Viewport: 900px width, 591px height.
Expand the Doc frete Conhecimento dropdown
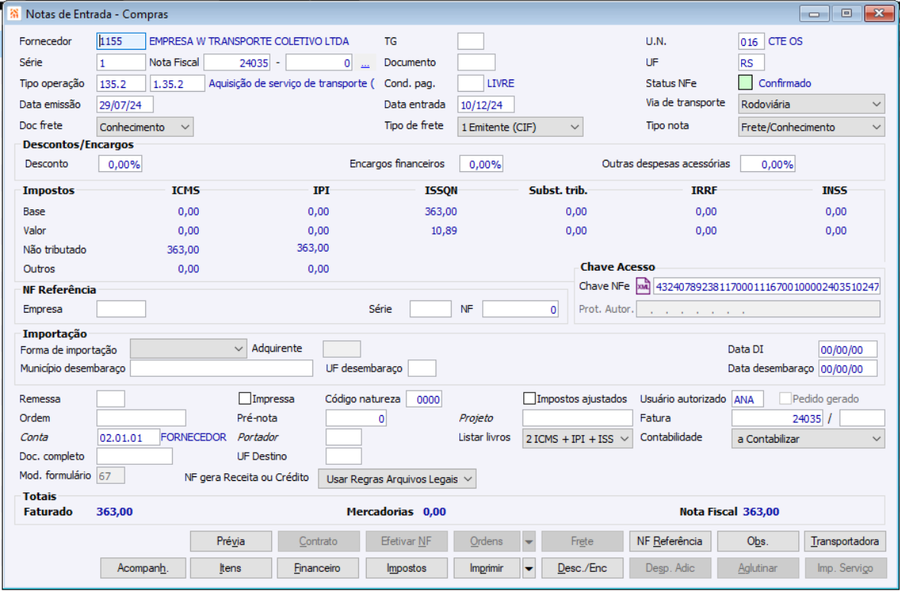(145, 127)
